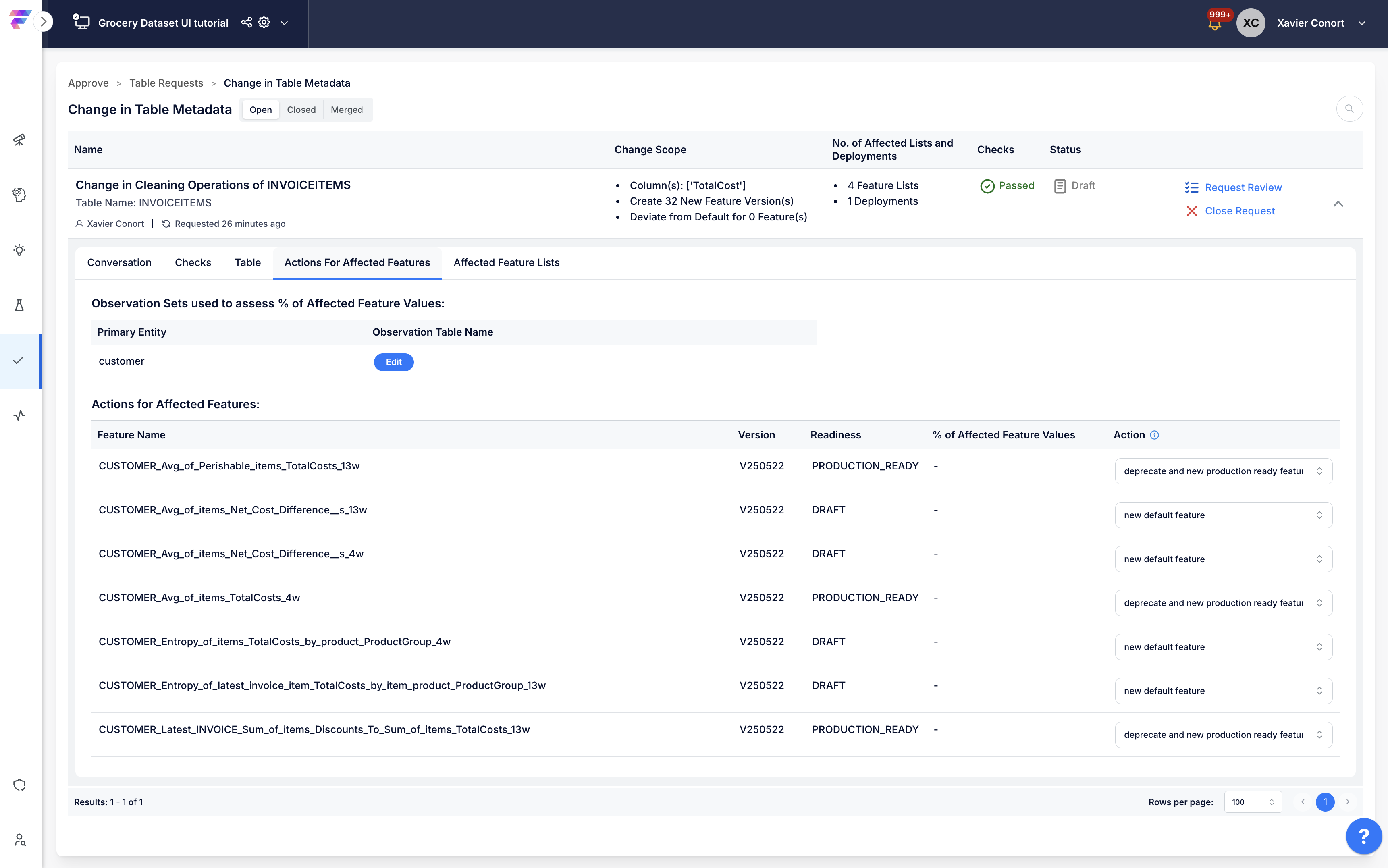Click the Edit observation table button
The image size is (1388, 868).
[394, 362]
